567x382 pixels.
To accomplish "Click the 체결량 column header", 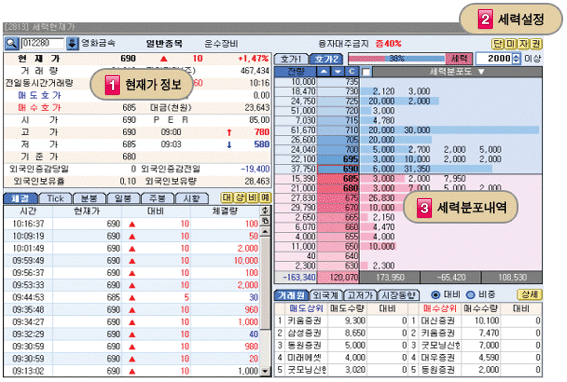I will (225, 211).
